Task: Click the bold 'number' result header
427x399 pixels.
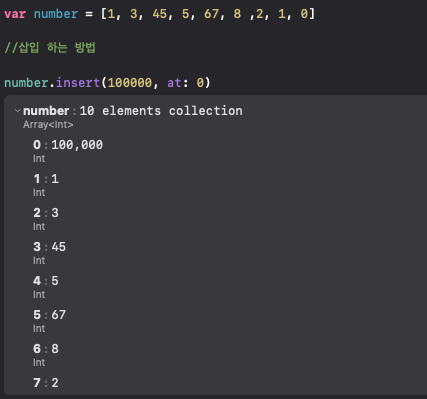Action: pos(46,111)
